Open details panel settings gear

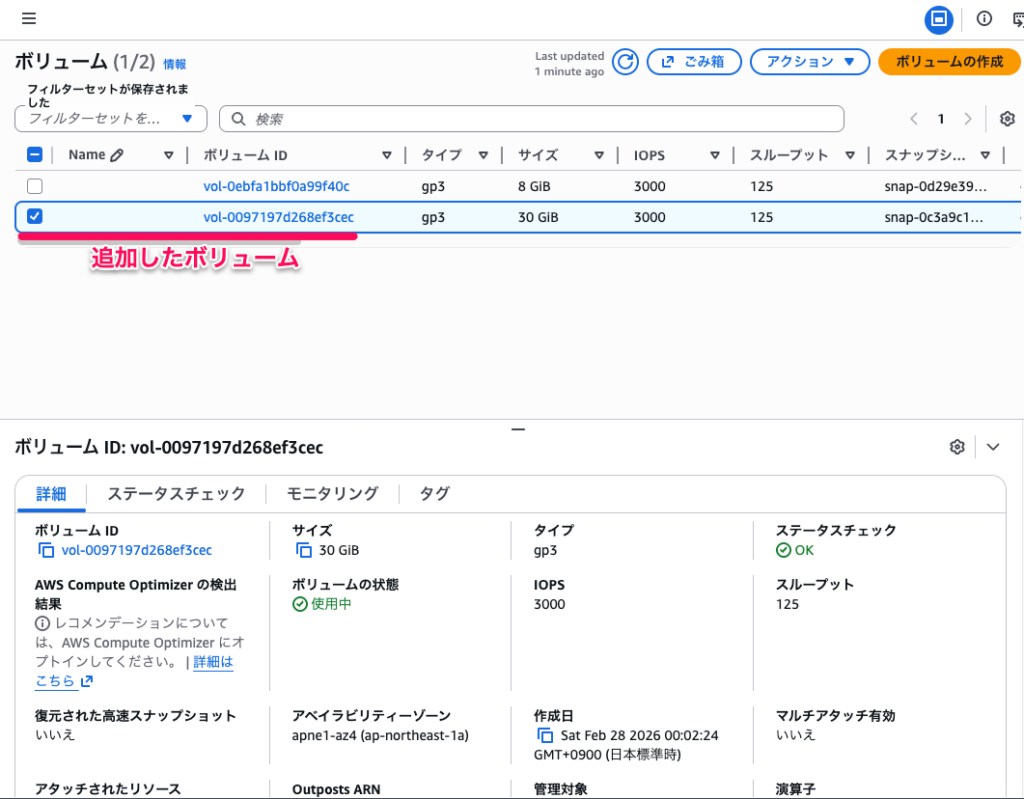coord(957,447)
